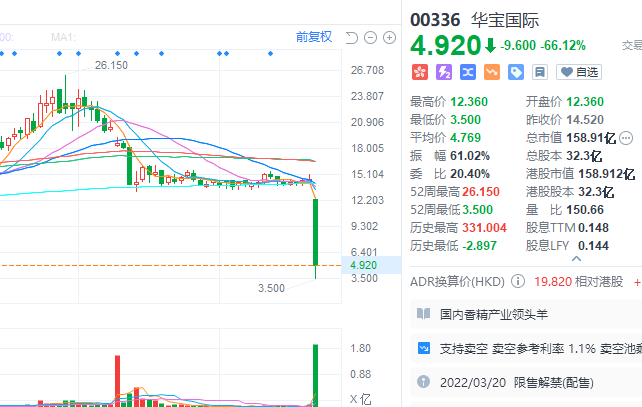
Task: Click the purple lightning badge icon
Action: click(443, 72)
